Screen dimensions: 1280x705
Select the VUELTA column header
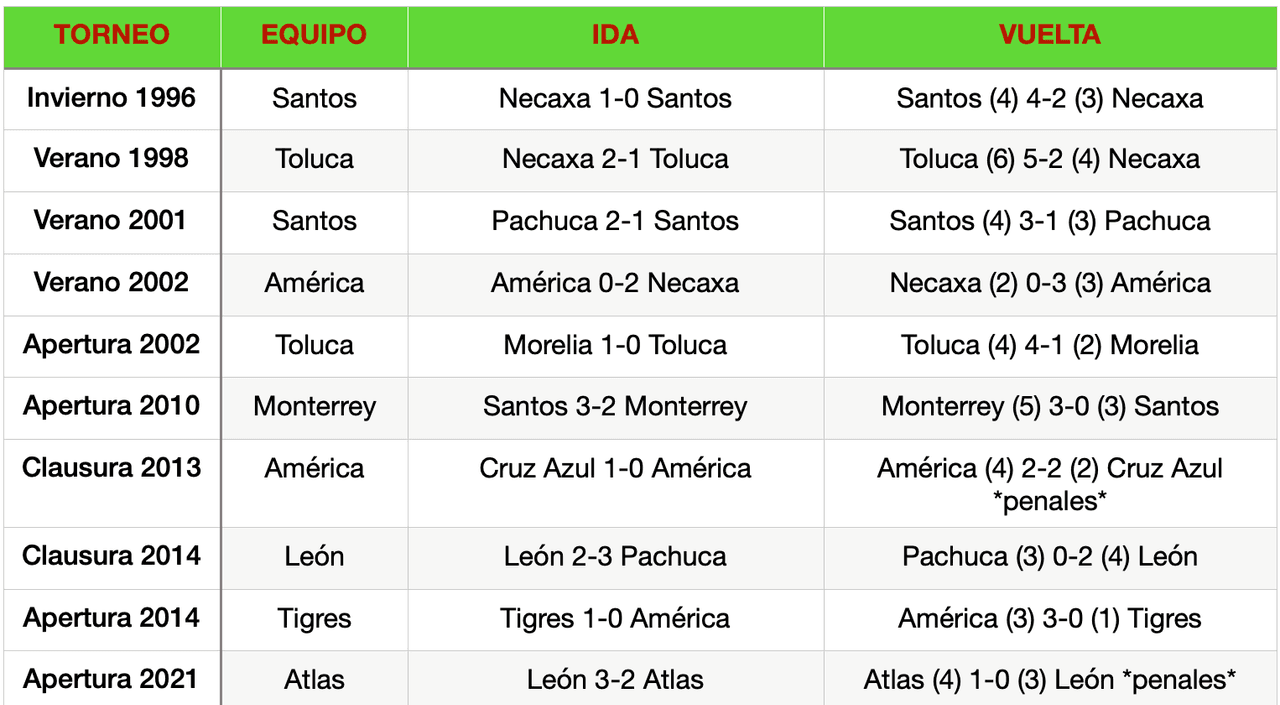(1050, 35)
